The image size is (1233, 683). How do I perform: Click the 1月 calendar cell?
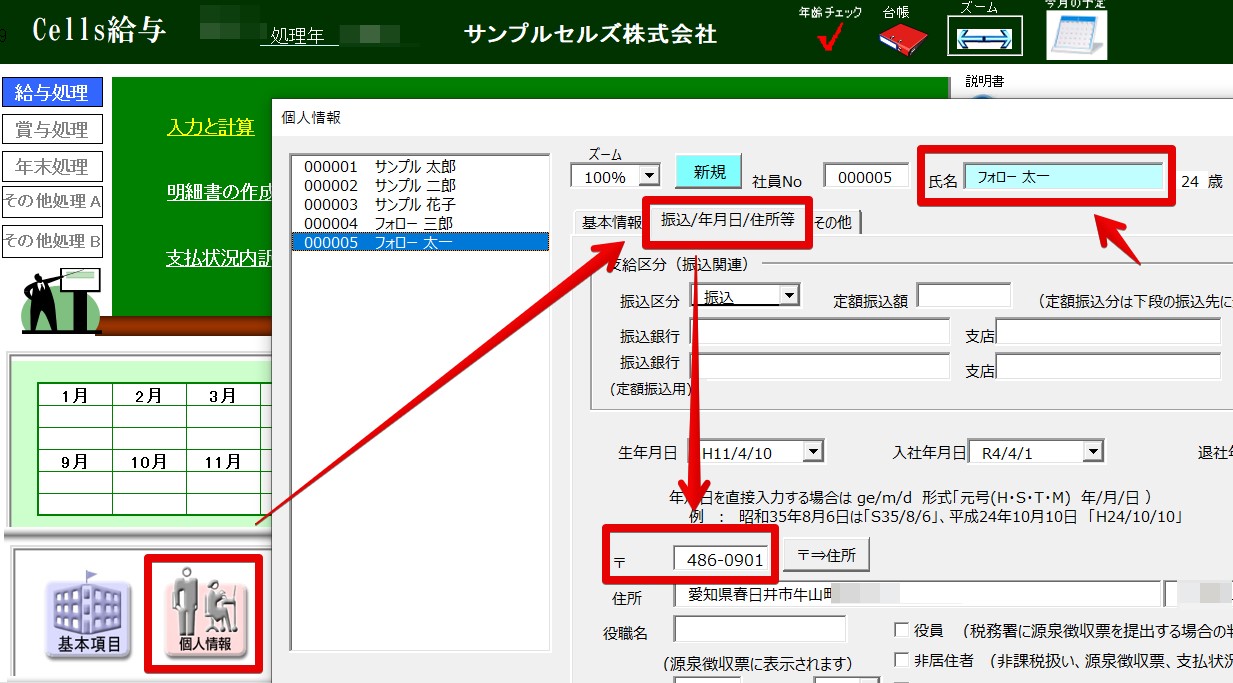(x=75, y=396)
